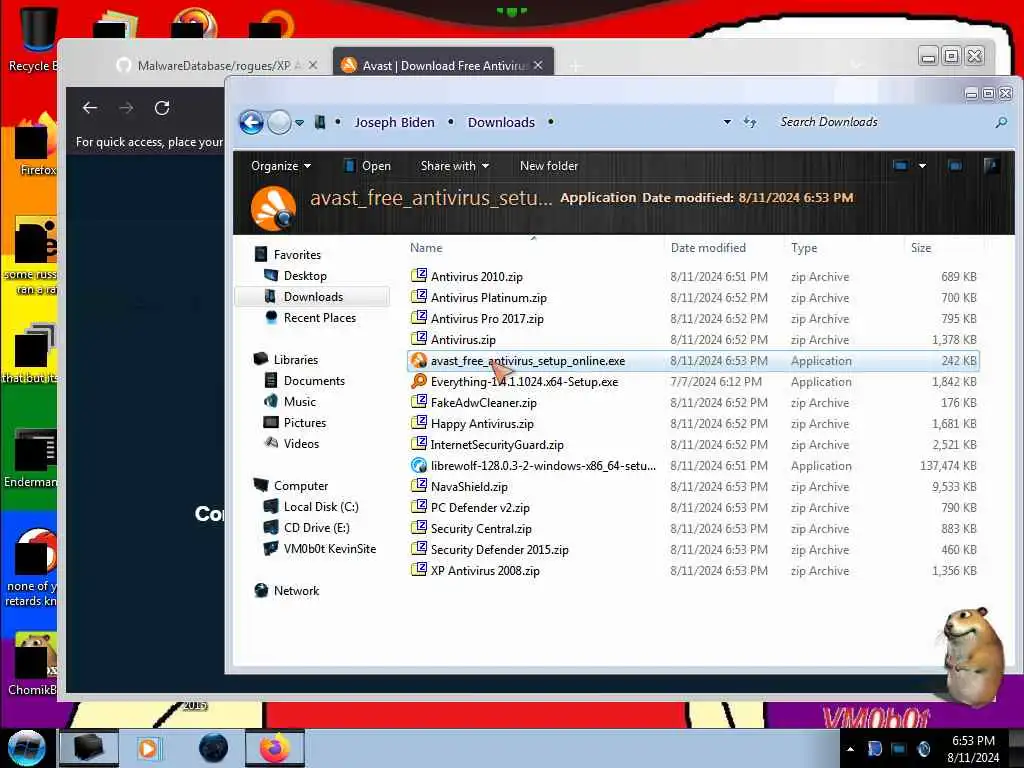Select NavaShield.zip file name

[x=469, y=487]
